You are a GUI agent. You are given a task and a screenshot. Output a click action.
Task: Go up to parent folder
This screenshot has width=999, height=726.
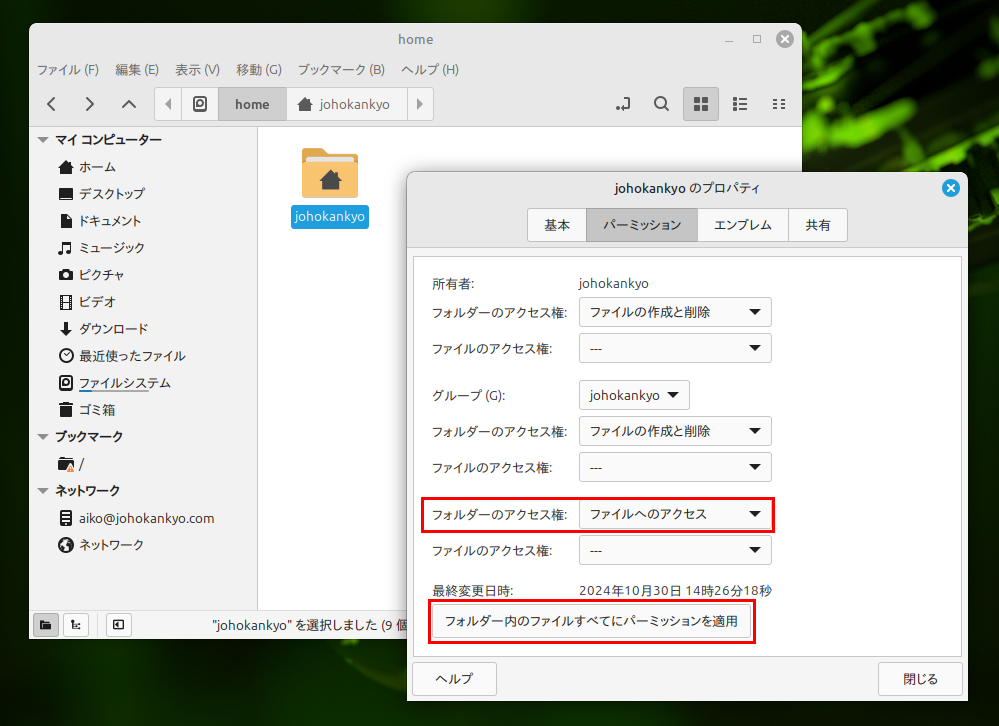click(128, 104)
